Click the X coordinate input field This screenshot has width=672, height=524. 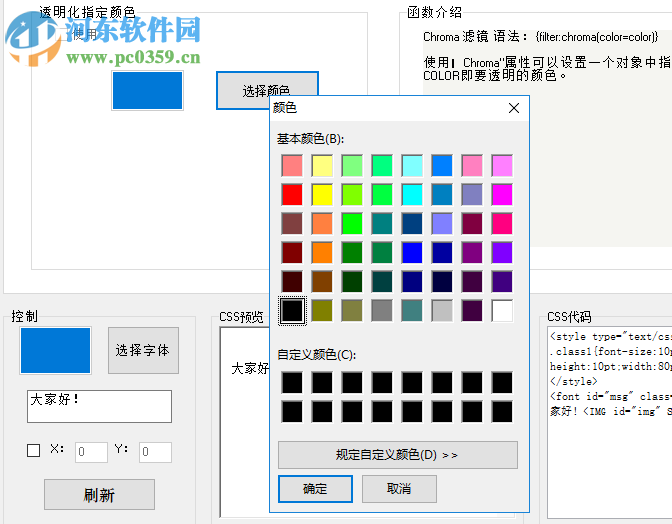point(91,452)
